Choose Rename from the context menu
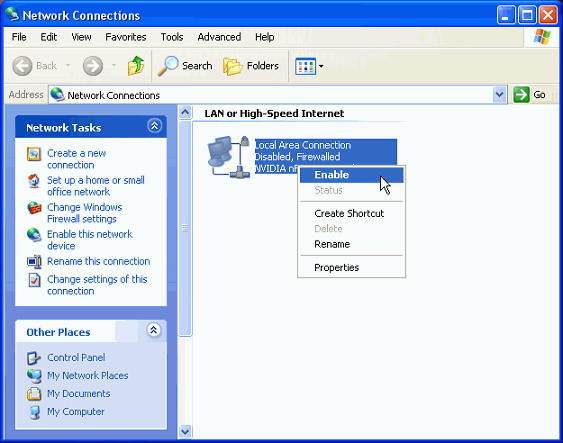The height and width of the screenshot is (443, 563). pos(352,244)
